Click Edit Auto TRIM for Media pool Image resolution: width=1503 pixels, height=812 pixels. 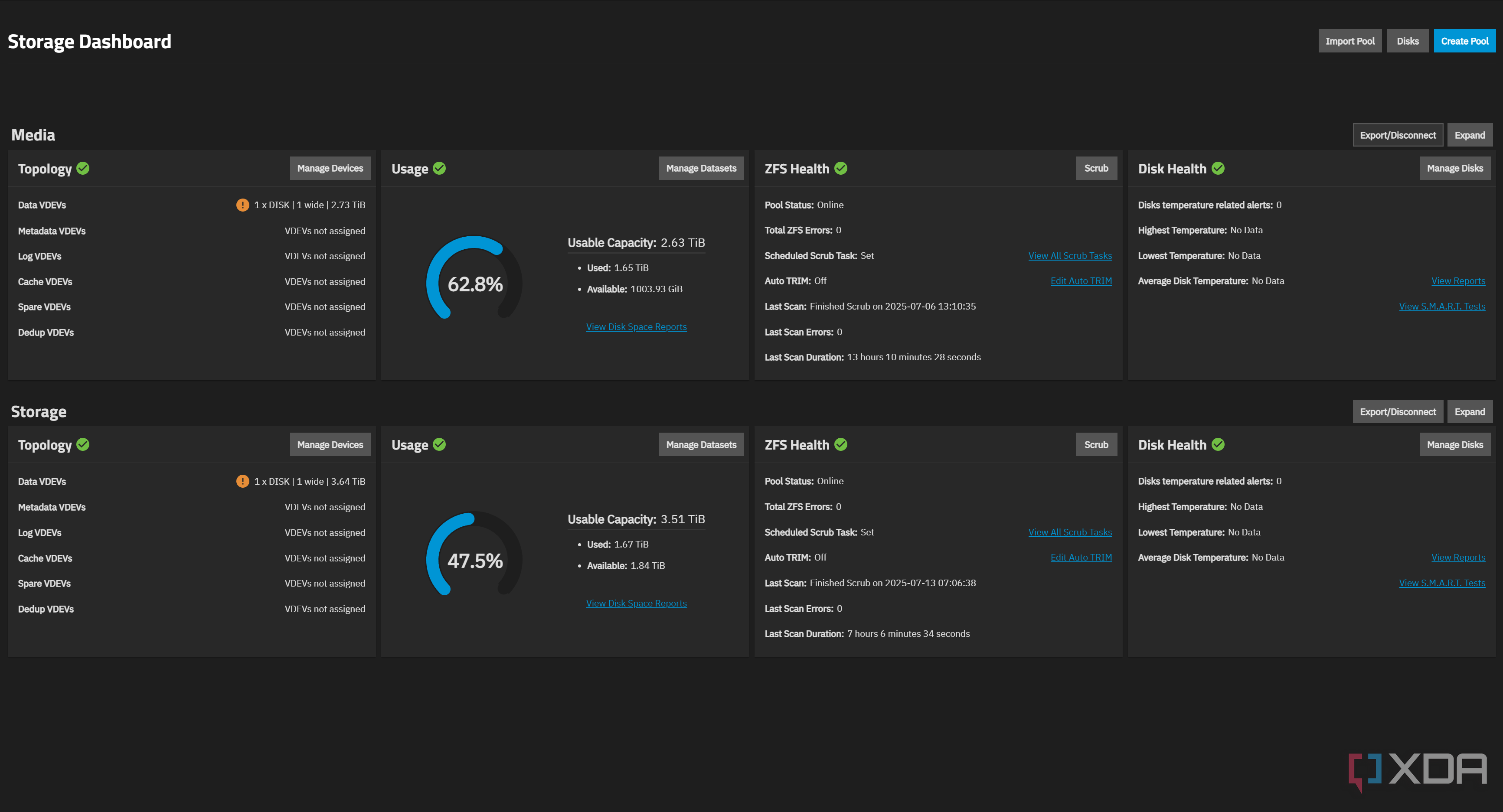point(1081,280)
